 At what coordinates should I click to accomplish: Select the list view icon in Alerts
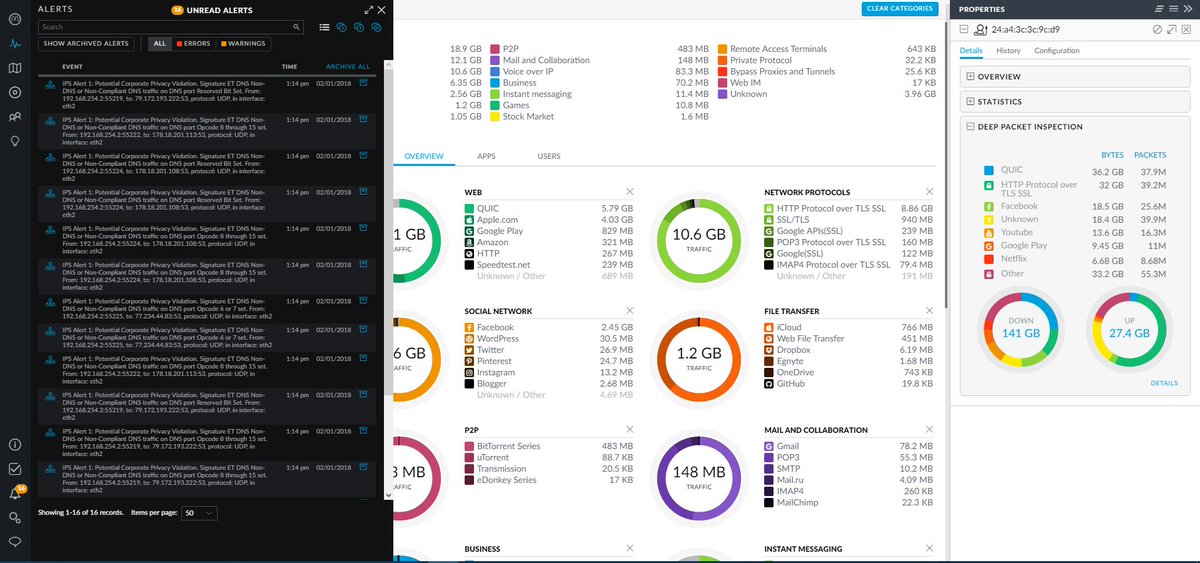(324, 27)
